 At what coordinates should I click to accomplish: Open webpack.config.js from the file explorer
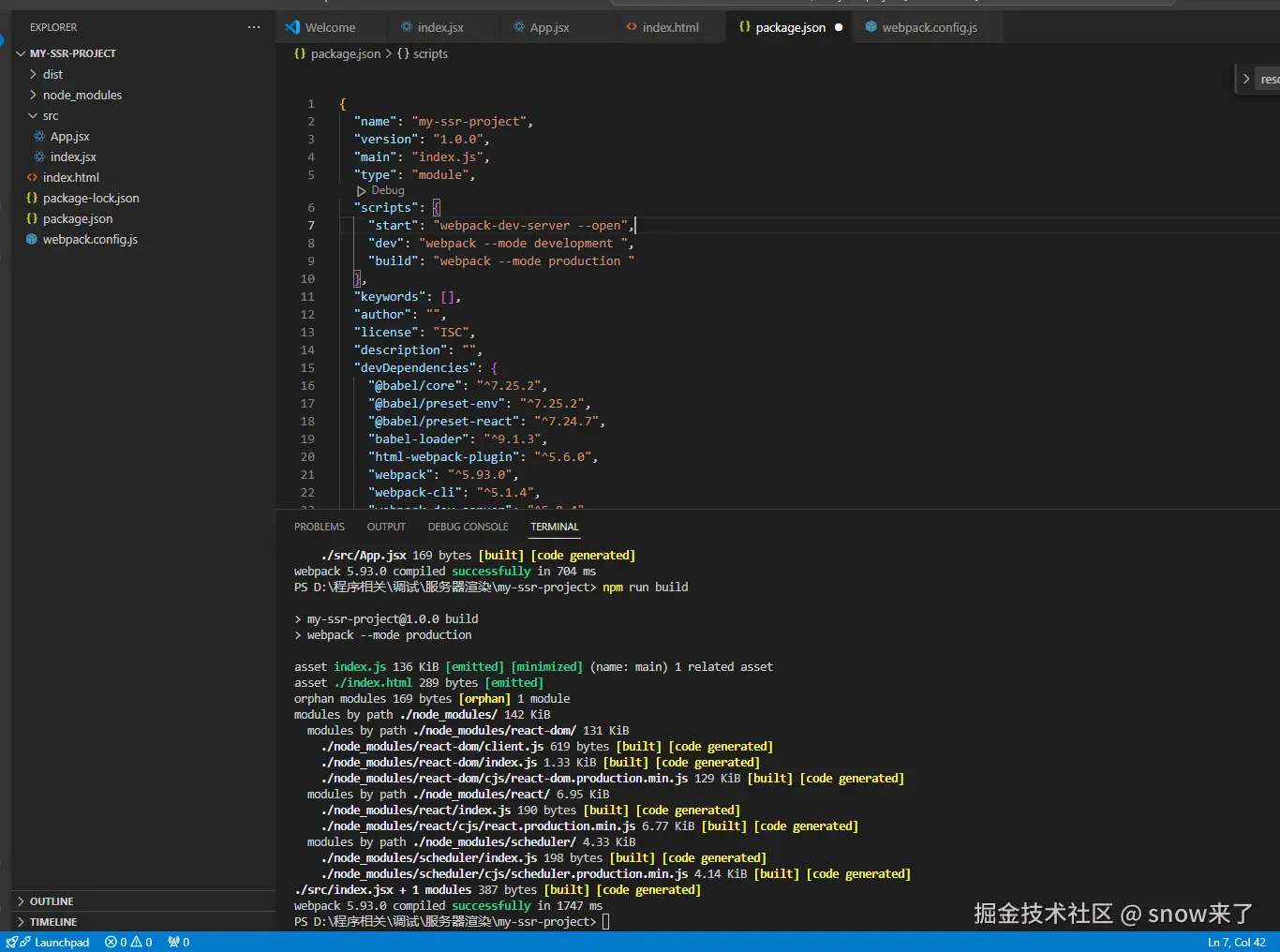point(90,239)
